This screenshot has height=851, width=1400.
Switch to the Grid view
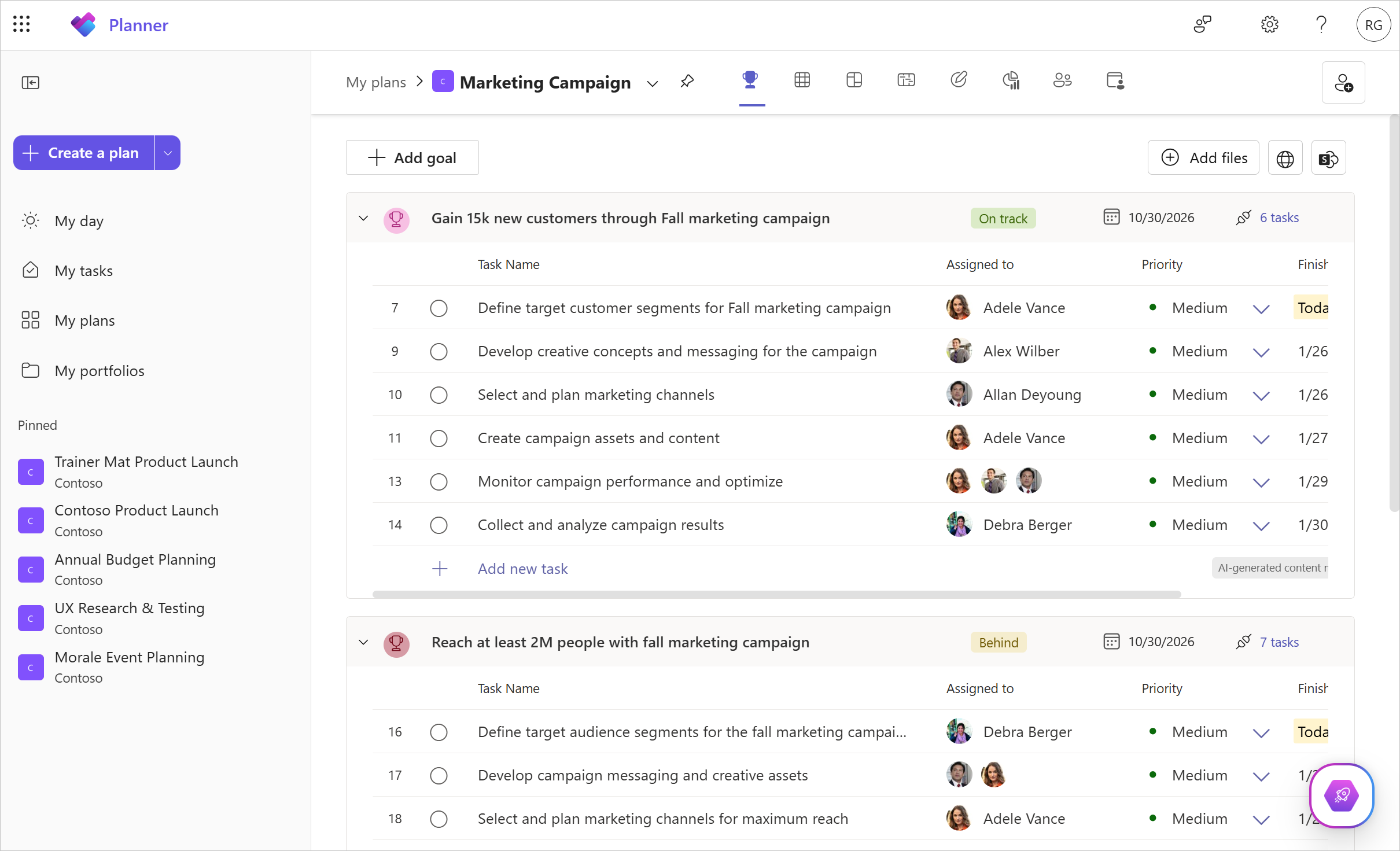pos(802,80)
